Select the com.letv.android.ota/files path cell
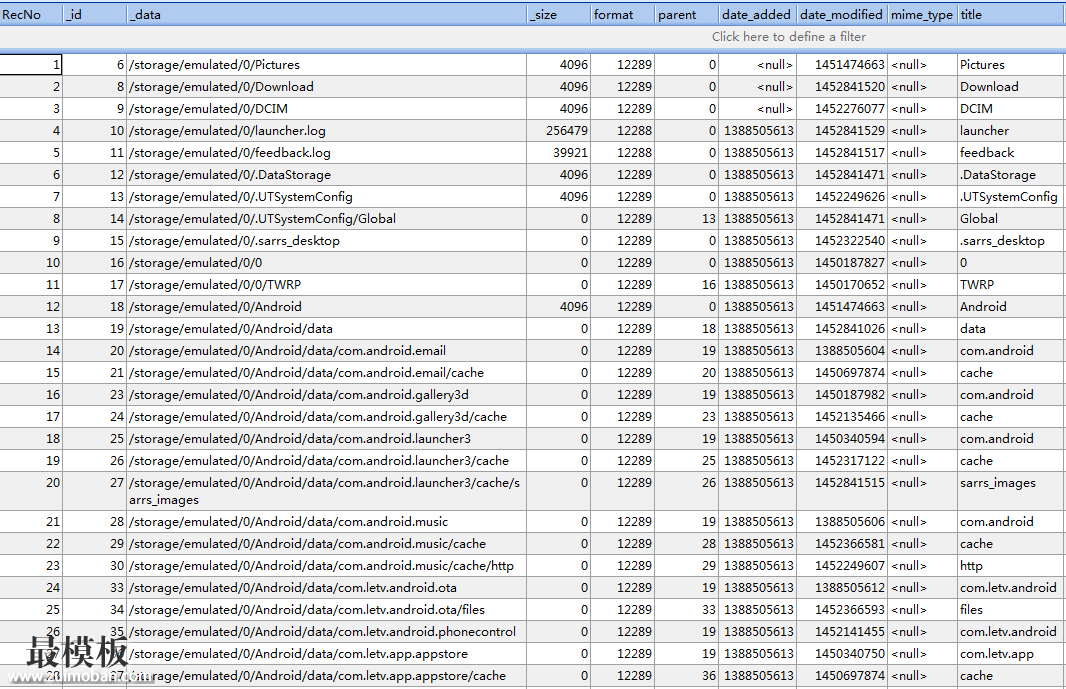This screenshot has width=1066, height=689. pos(327,609)
